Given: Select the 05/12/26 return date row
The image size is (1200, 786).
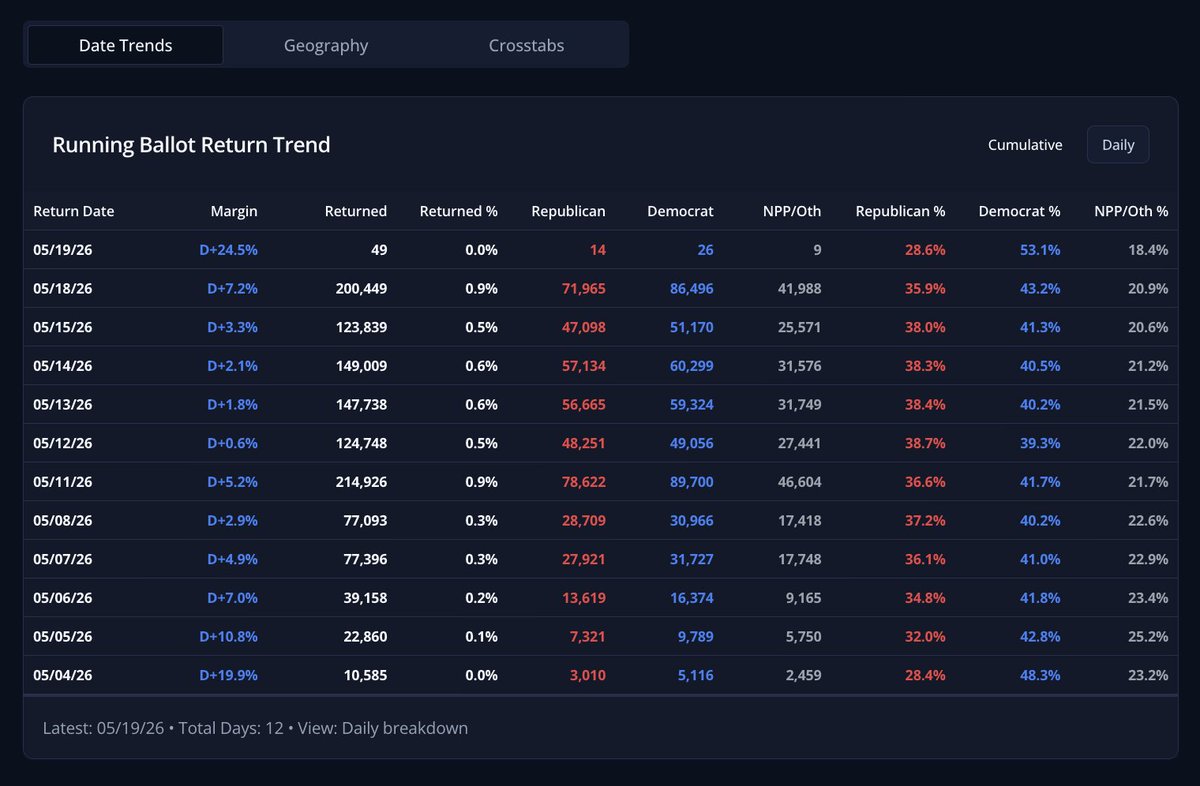Looking at the screenshot, I should (x=600, y=443).
